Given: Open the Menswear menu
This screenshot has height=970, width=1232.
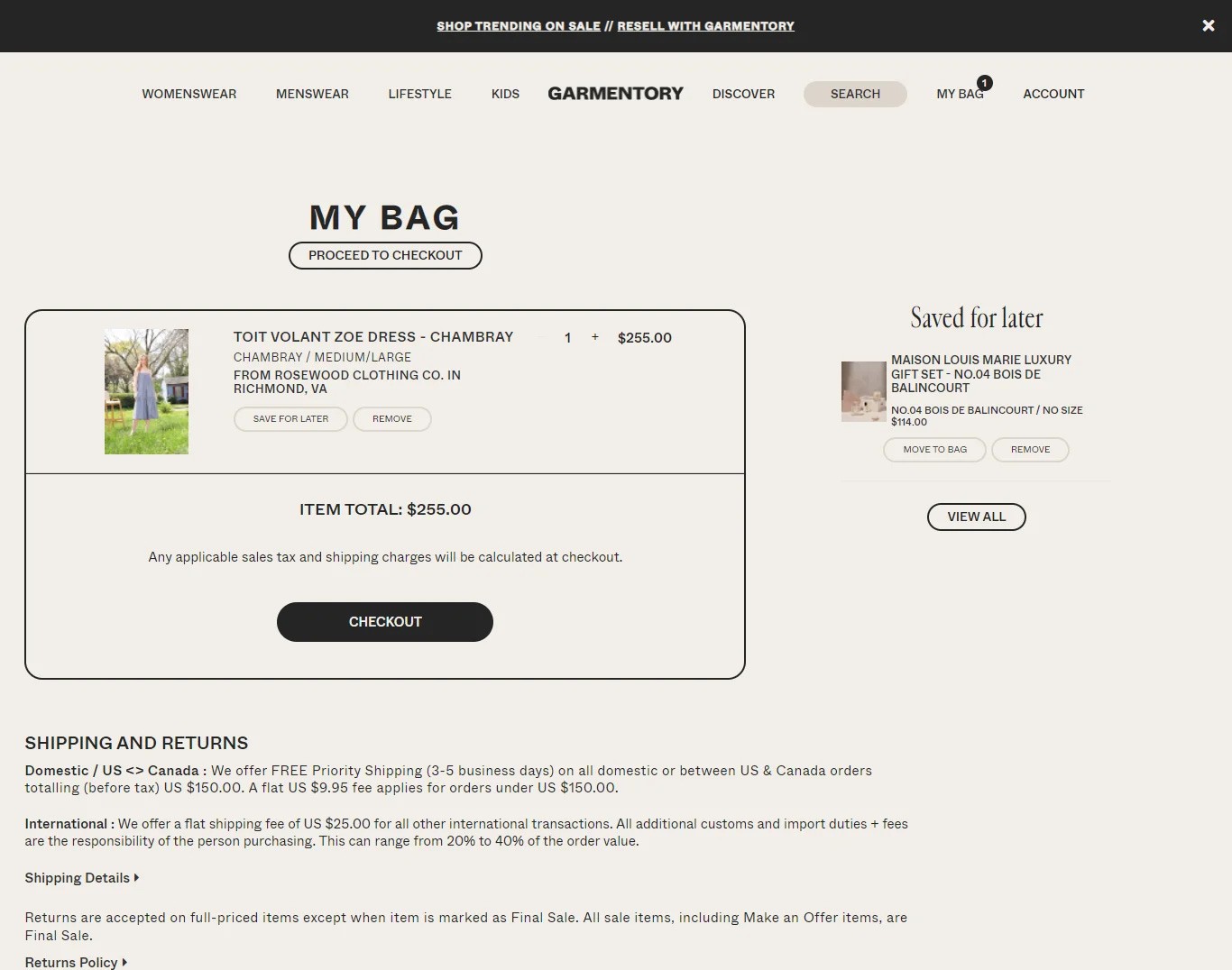Looking at the screenshot, I should [x=312, y=94].
